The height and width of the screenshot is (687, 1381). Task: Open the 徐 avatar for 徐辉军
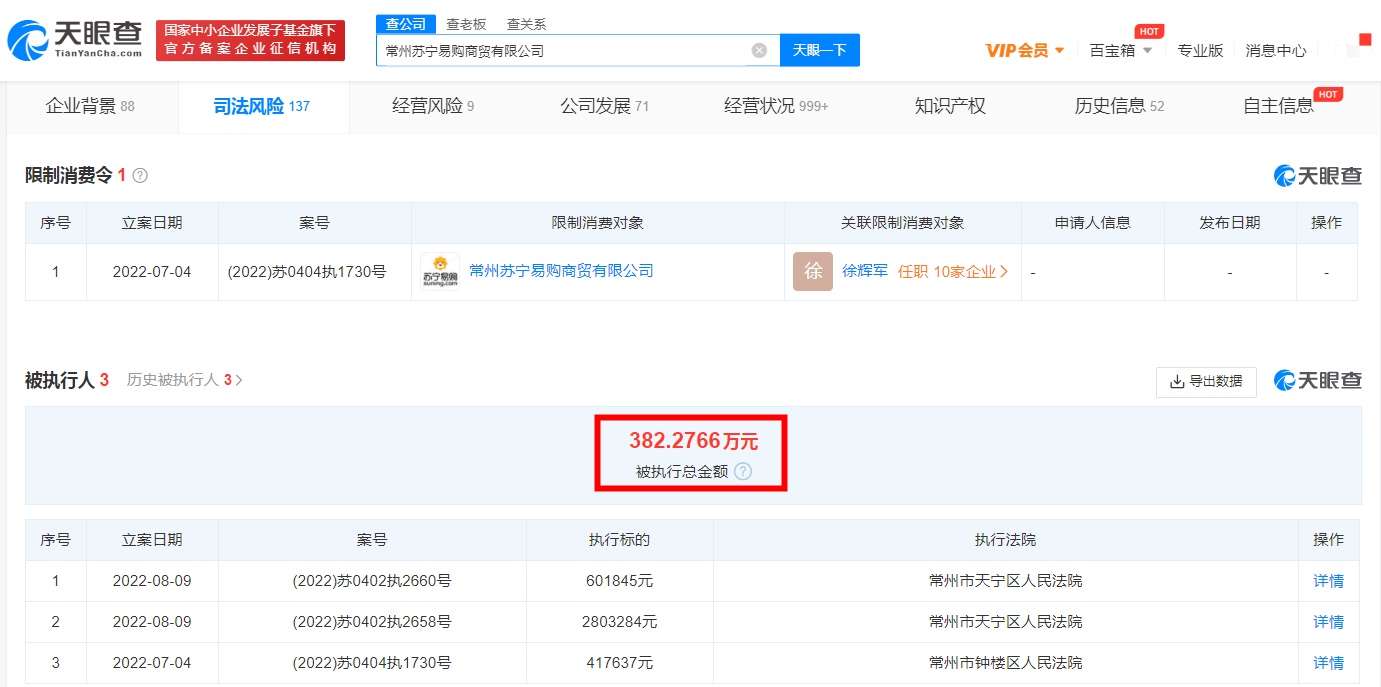(x=813, y=271)
